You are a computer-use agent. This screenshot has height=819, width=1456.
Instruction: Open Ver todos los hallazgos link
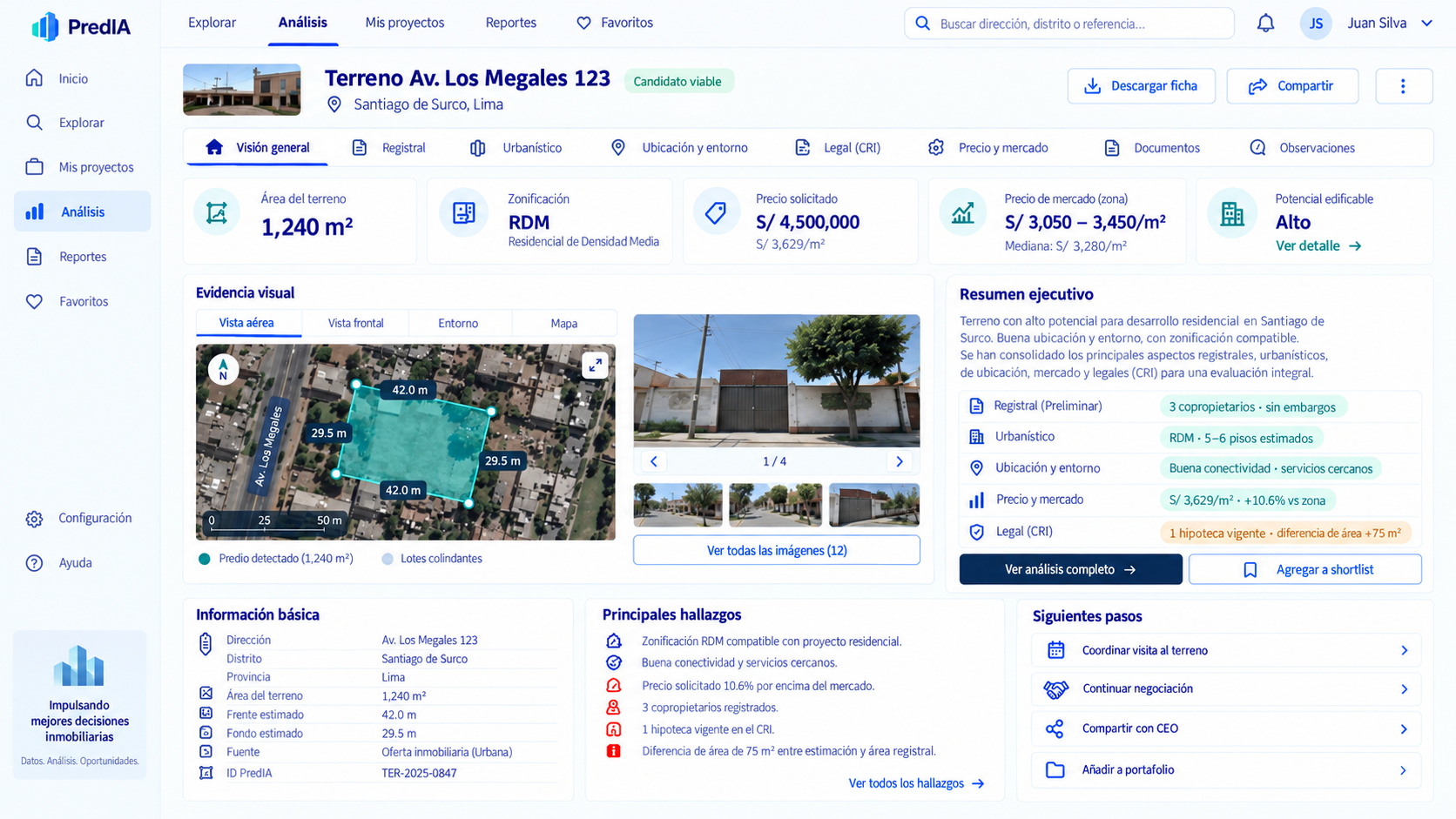tap(916, 783)
